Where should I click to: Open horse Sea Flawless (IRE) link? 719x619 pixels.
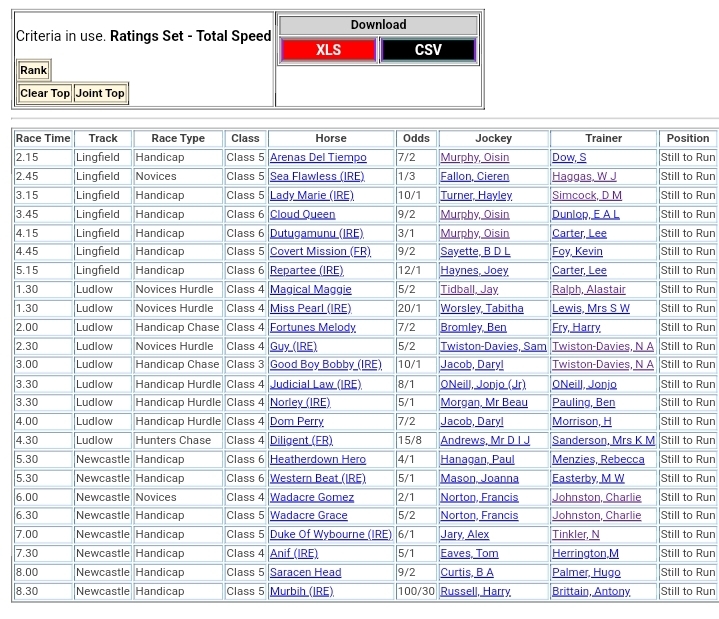pos(317,177)
